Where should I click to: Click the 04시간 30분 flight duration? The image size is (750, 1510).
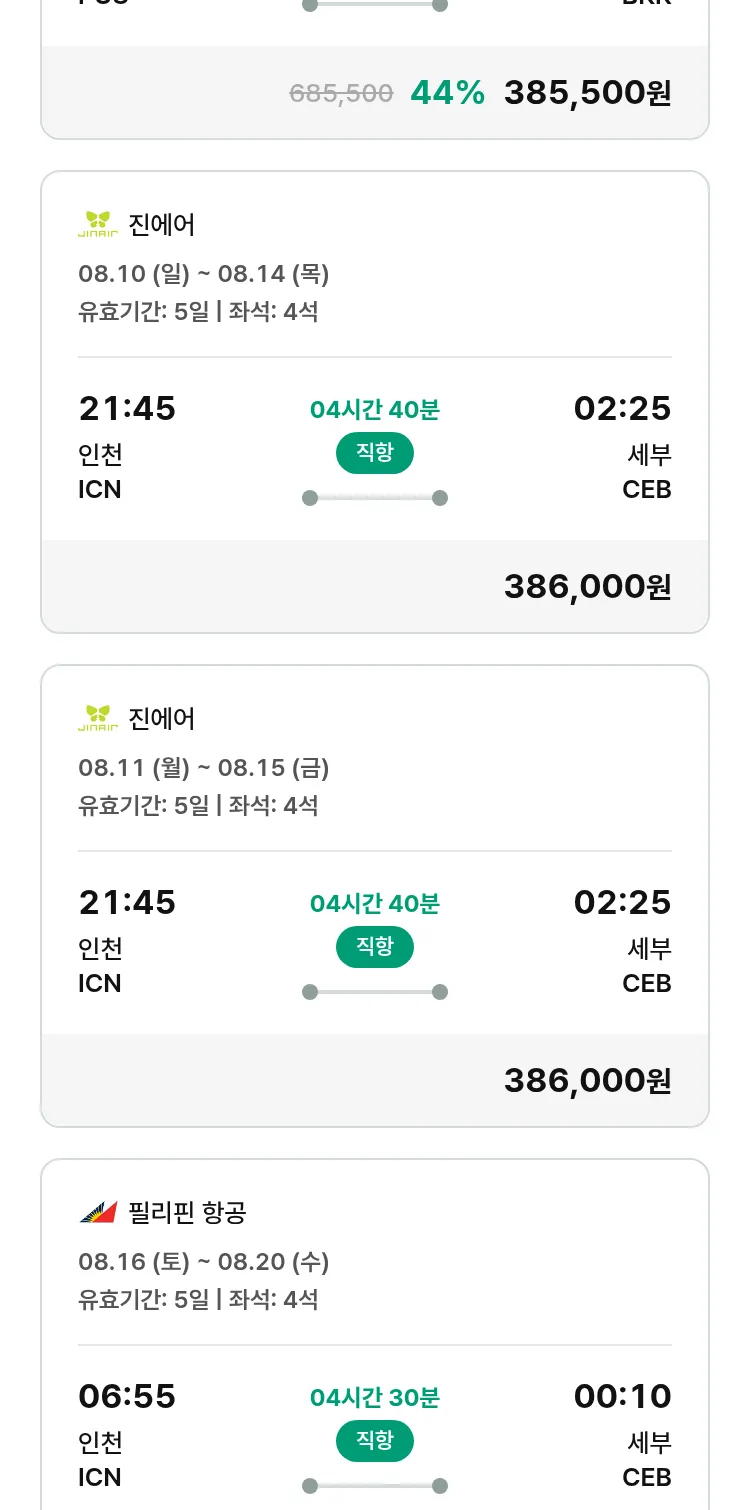coord(375,1397)
